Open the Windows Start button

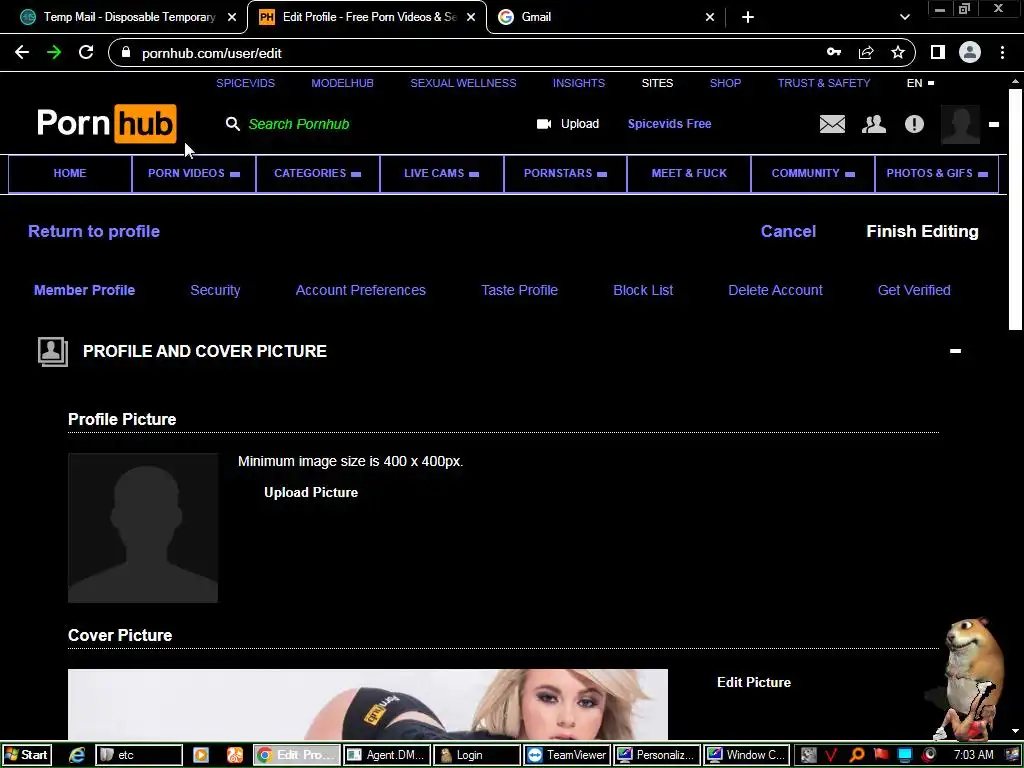(x=26, y=755)
